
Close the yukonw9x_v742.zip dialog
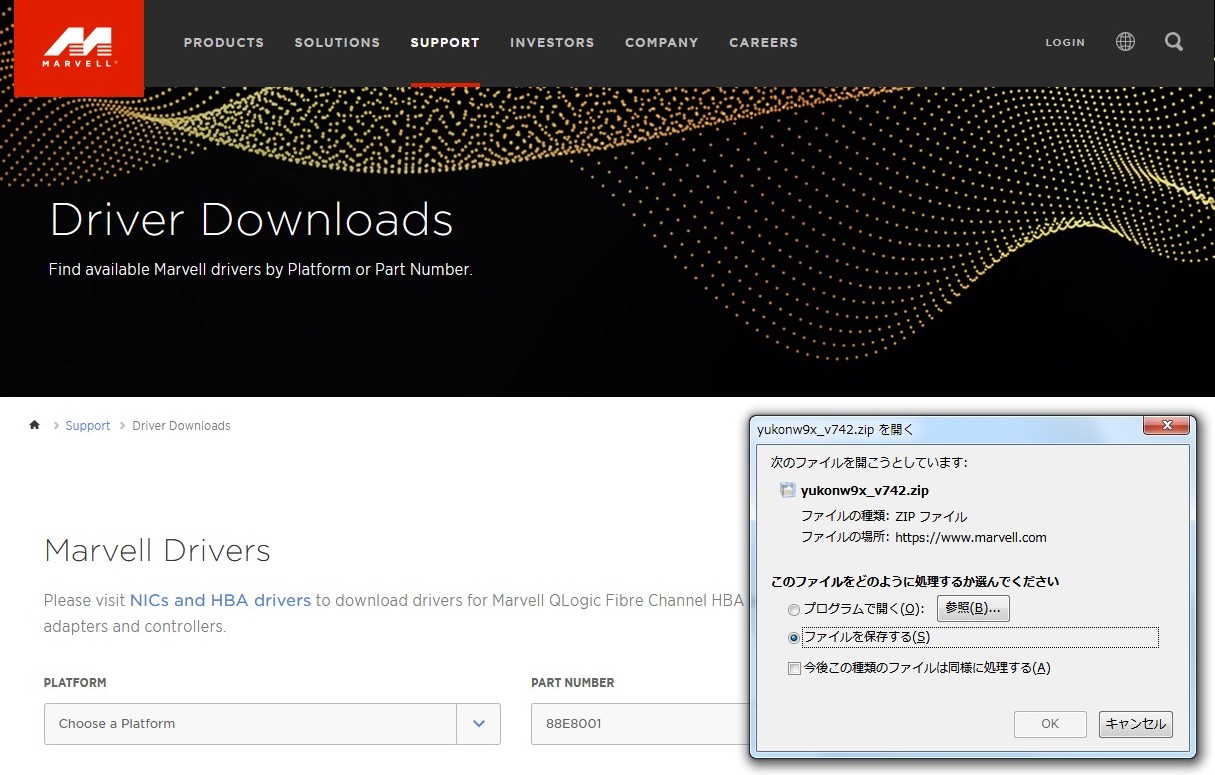click(1166, 426)
